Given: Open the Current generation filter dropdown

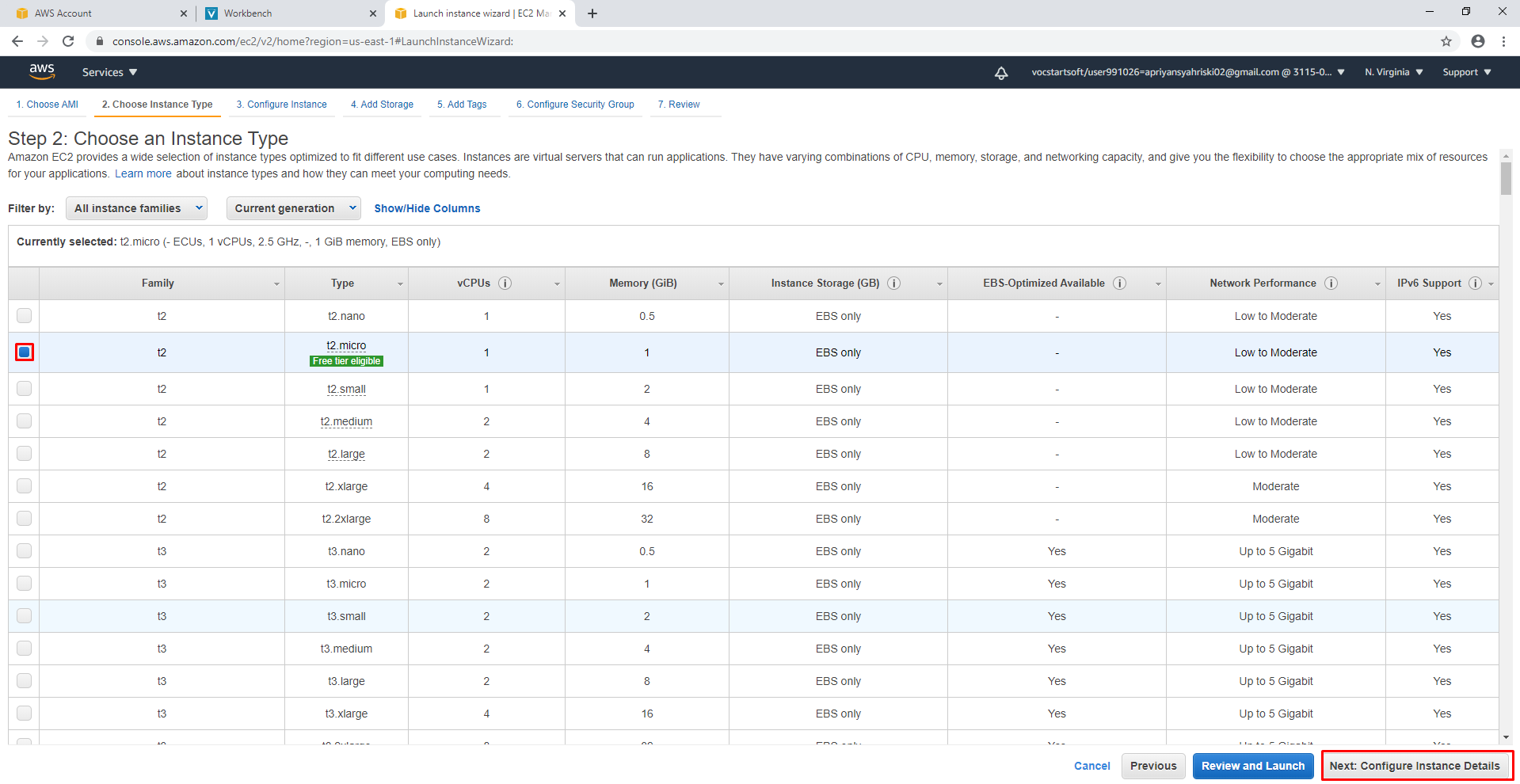Looking at the screenshot, I should (x=293, y=208).
